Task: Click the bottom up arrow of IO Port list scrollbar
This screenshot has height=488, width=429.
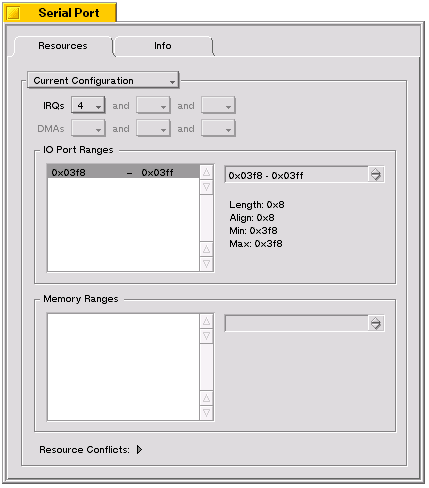Action: click(x=206, y=249)
